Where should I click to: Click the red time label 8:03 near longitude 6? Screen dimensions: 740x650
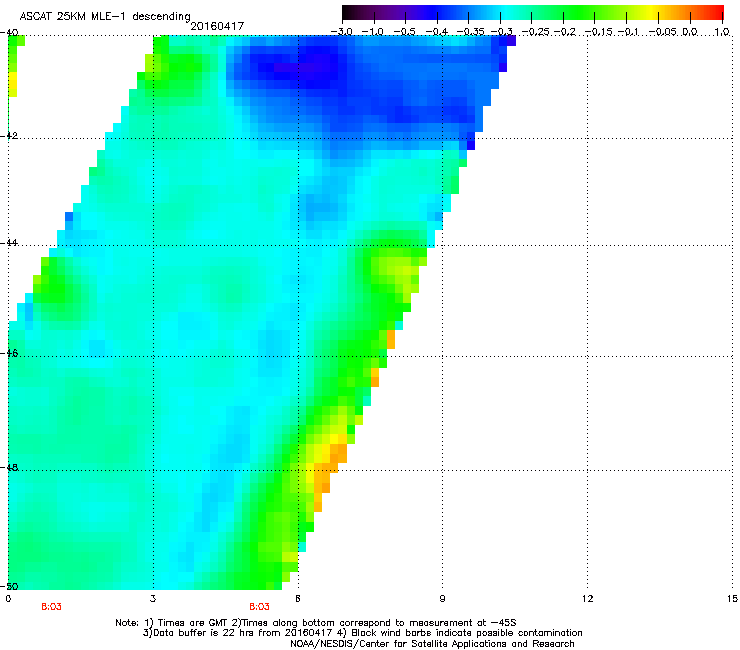[260, 607]
